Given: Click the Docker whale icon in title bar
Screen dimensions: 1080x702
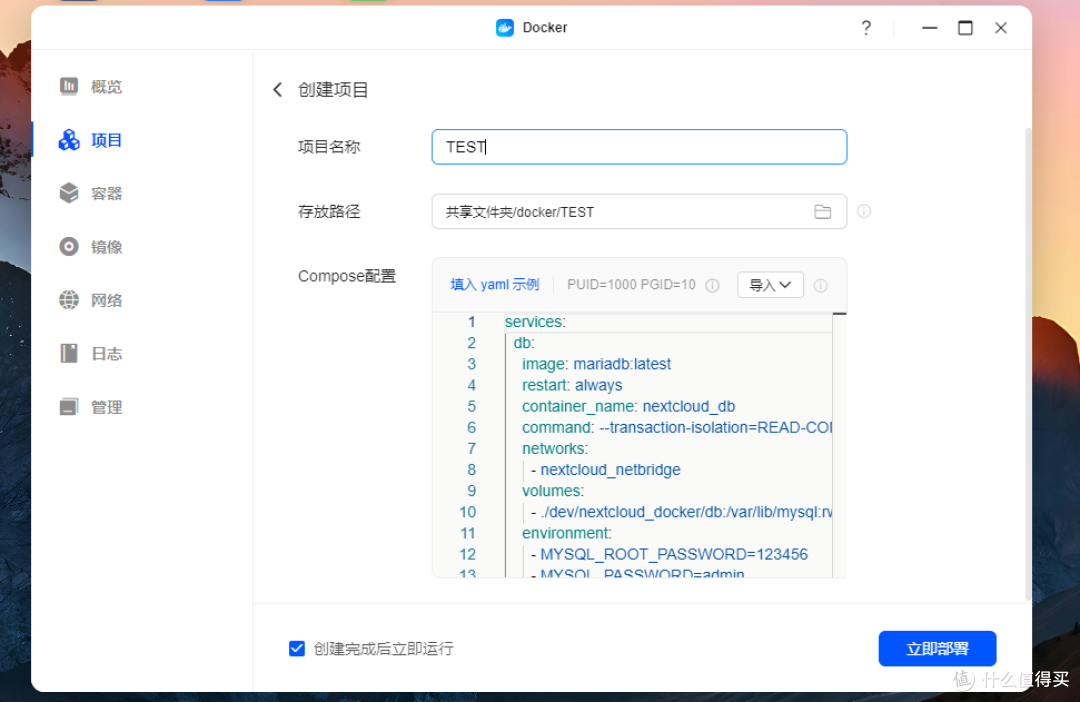Looking at the screenshot, I should coord(505,28).
